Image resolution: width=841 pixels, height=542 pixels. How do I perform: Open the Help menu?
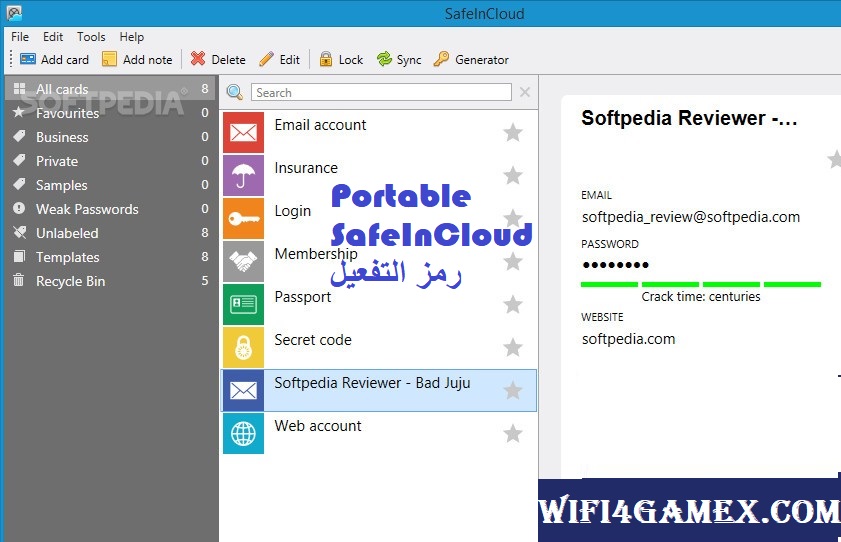pyautogui.click(x=131, y=37)
